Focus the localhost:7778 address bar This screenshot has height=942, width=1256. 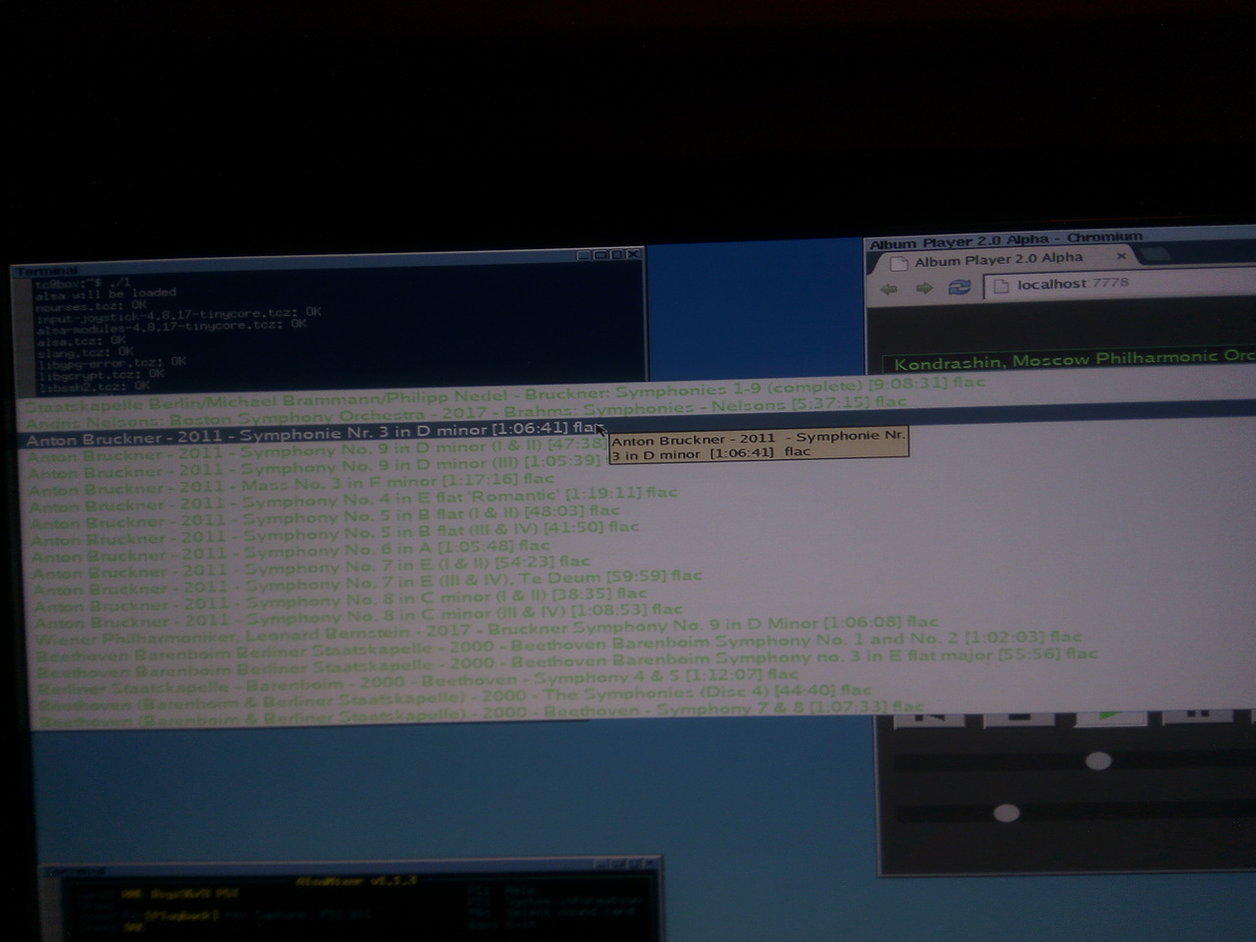tap(1120, 285)
